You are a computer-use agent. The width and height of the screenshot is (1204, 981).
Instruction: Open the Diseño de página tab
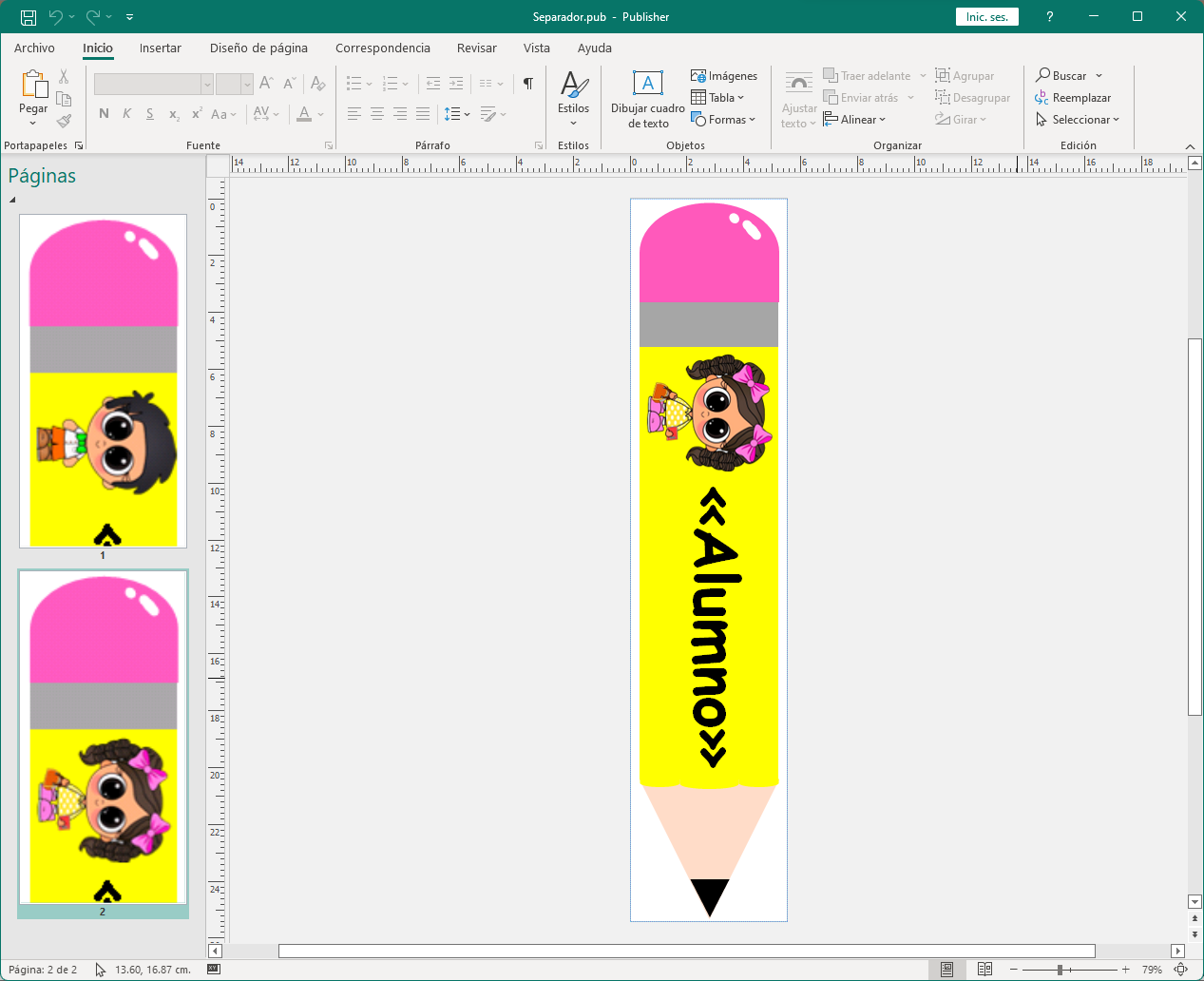258,48
